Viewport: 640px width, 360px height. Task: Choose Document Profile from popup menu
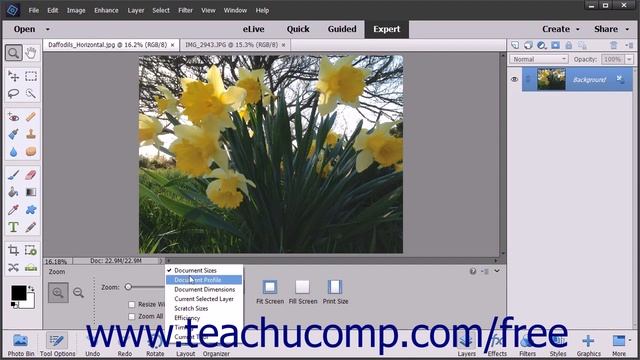click(x=204, y=280)
